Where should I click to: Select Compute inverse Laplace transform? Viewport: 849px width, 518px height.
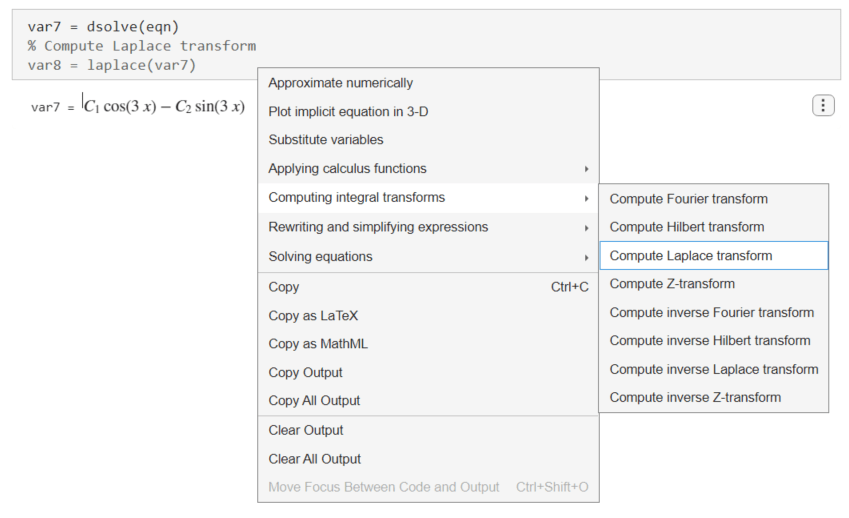(713, 370)
